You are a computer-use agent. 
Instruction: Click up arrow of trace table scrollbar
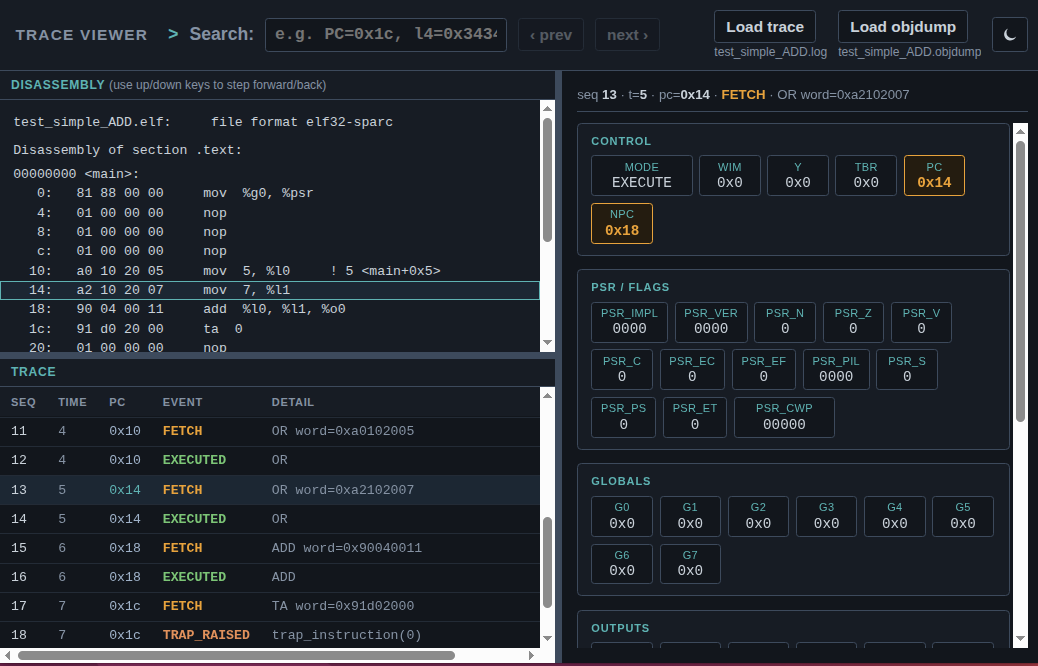[x=547, y=395]
